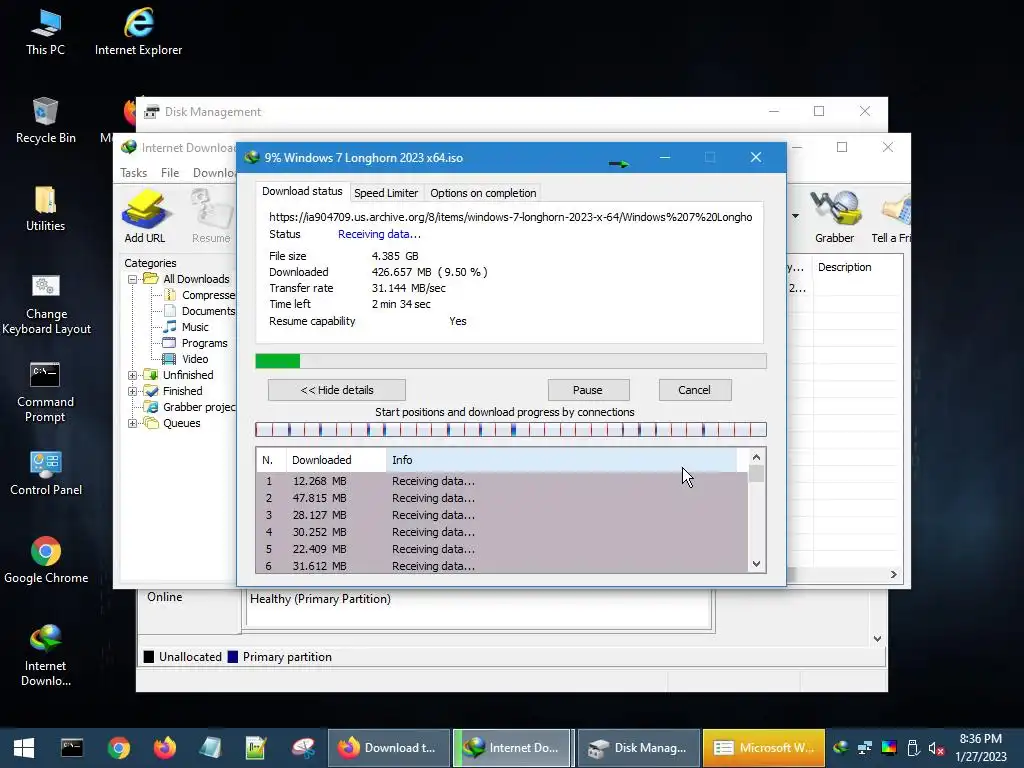1024x768 pixels.
Task: Open Control Panel desktop icon
Action: tap(46, 473)
